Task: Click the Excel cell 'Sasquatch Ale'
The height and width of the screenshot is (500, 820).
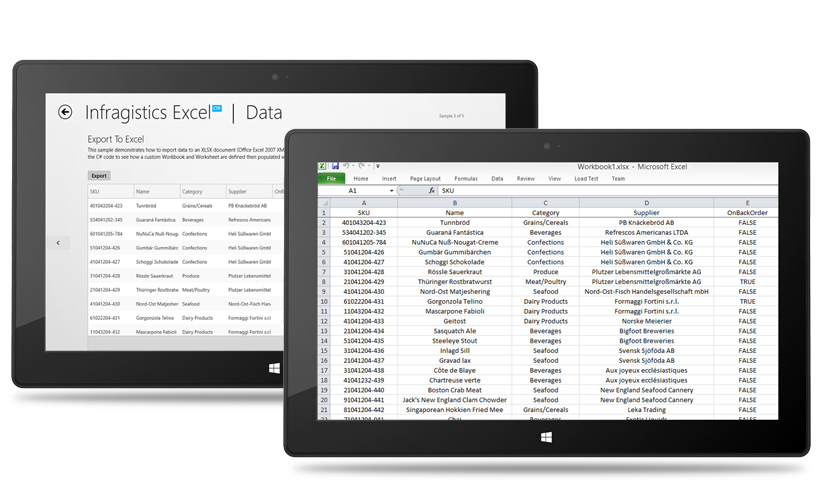Action: pyautogui.click(x=454, y=331)
